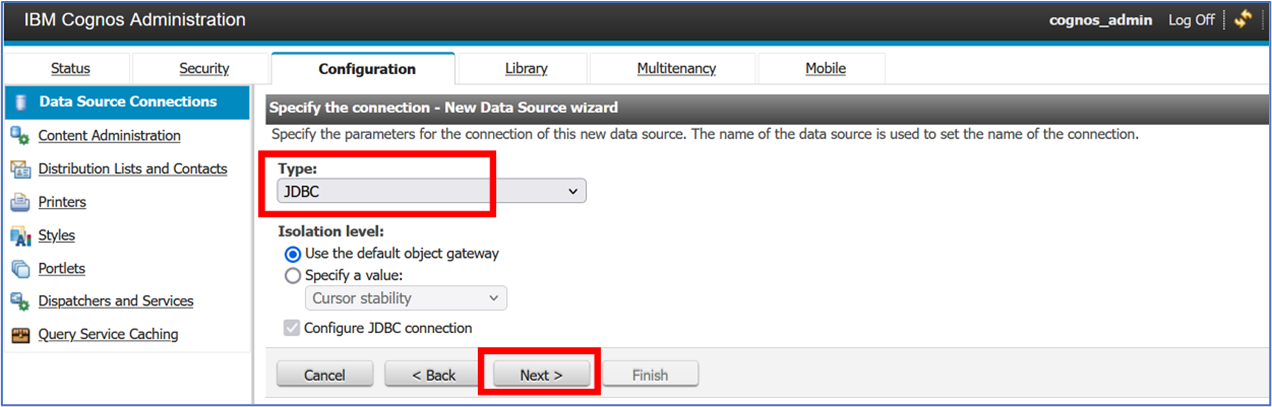The width and height of the screenshot is (1272, 407).
Task: Open the Type dropdown showing JDBC
Action: coord(431,191)
